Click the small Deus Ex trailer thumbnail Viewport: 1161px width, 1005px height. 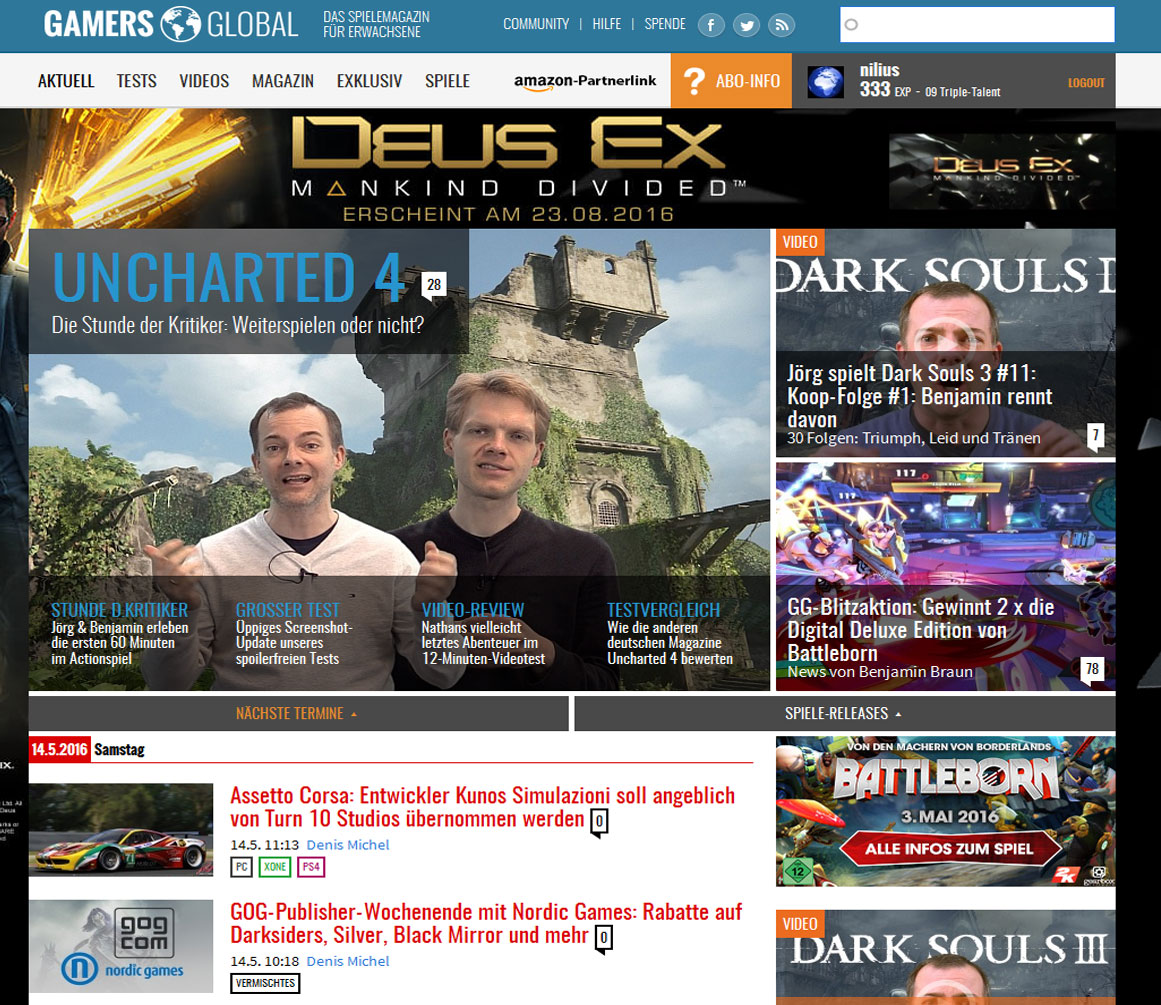(1002, 173)
